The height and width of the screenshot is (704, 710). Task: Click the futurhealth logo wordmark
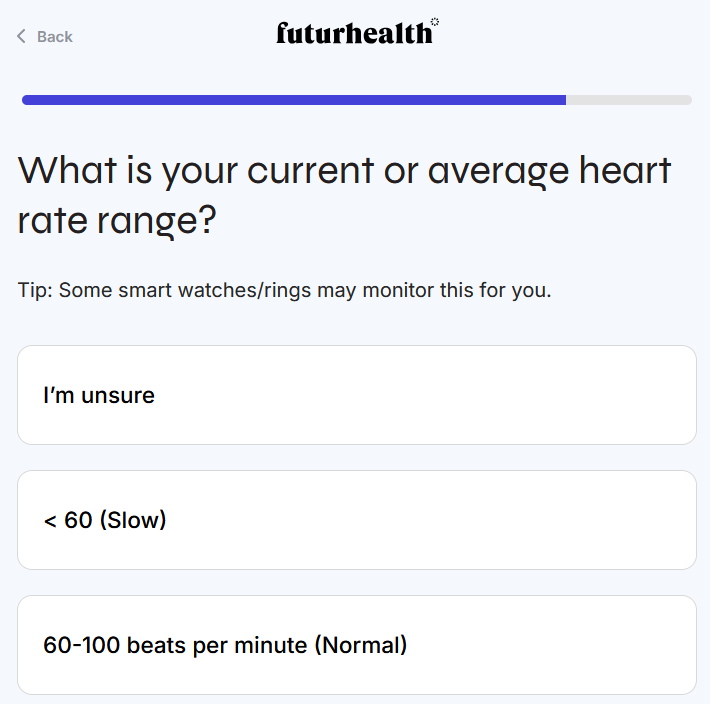(354, 34)
